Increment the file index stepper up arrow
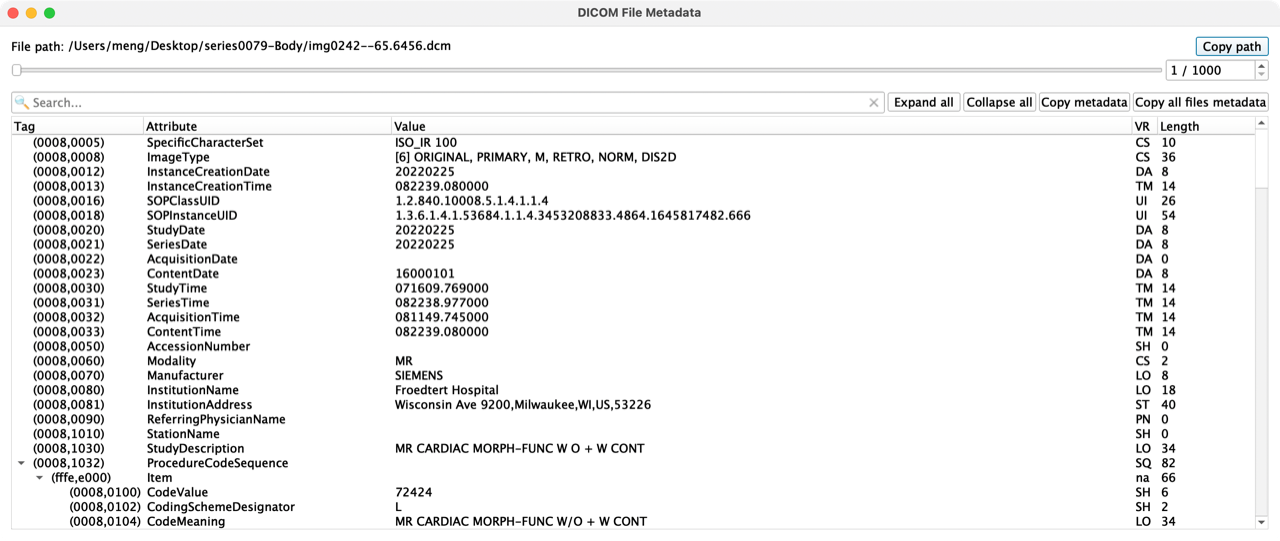Image resolution: width=1280 pixels, height=541 pixels. (x=1261, y=66)
